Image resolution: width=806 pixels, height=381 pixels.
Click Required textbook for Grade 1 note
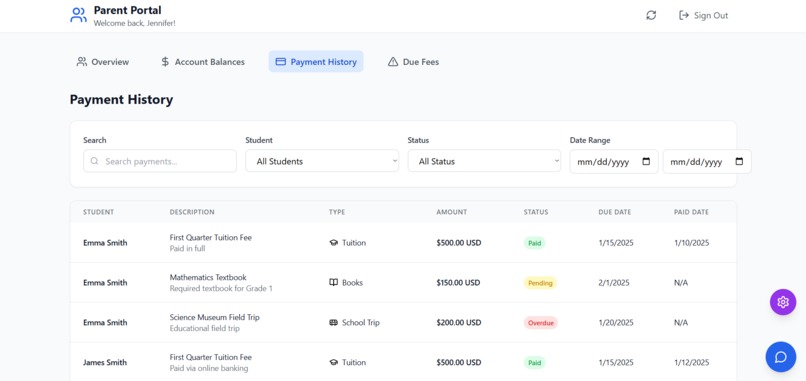pos(221,288)
